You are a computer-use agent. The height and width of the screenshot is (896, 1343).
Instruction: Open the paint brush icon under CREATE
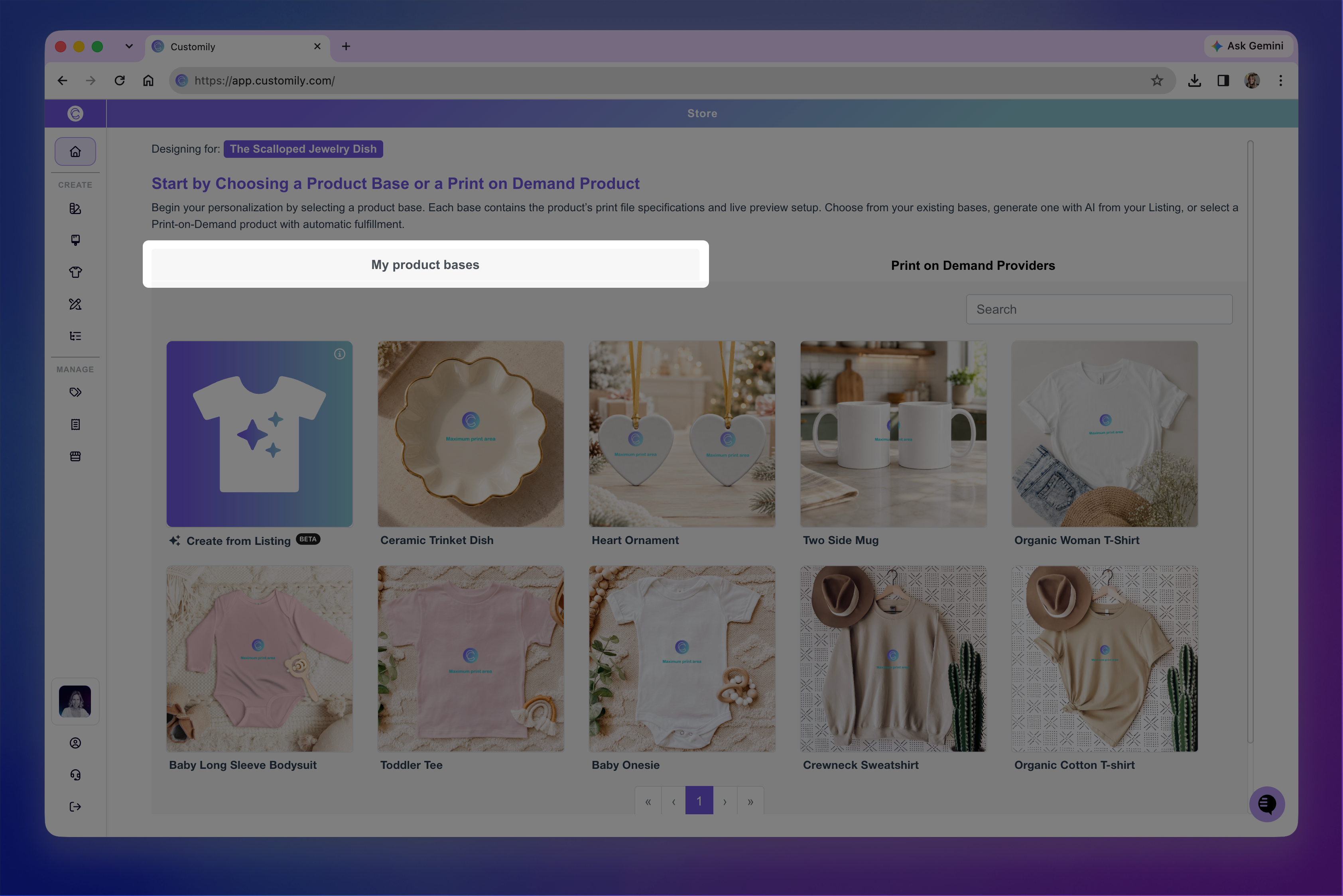75,240
